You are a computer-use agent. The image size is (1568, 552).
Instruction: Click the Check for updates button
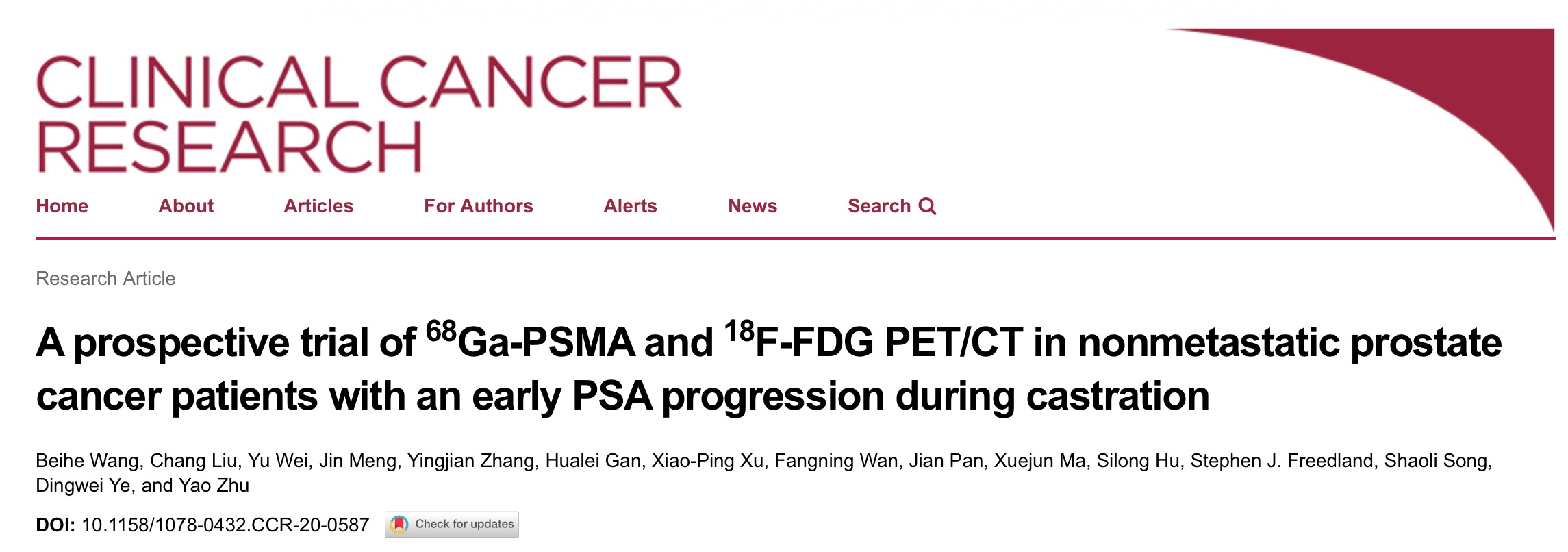point(452,525)
